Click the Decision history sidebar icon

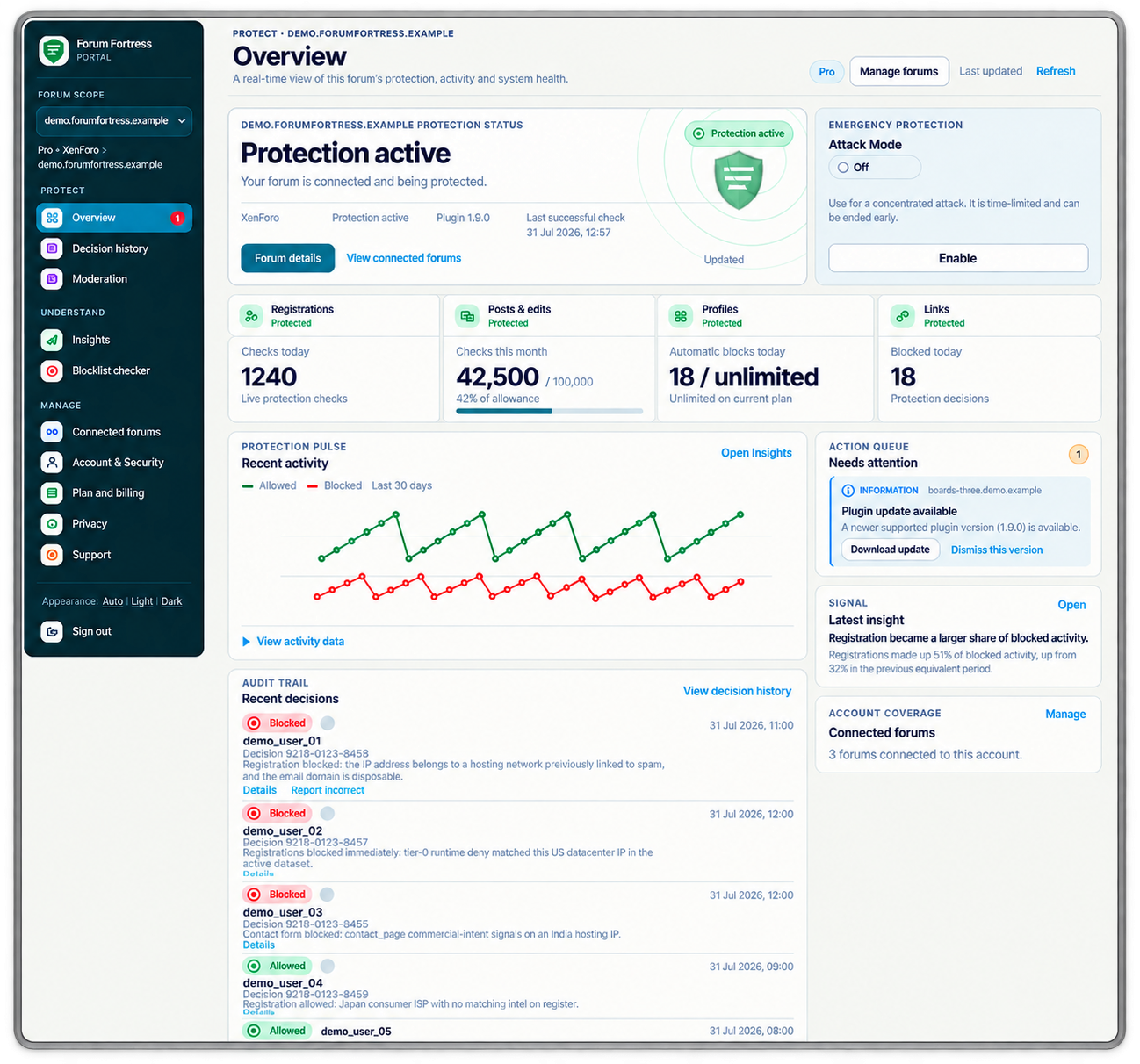pyautogui.click(x=52, y=248)
